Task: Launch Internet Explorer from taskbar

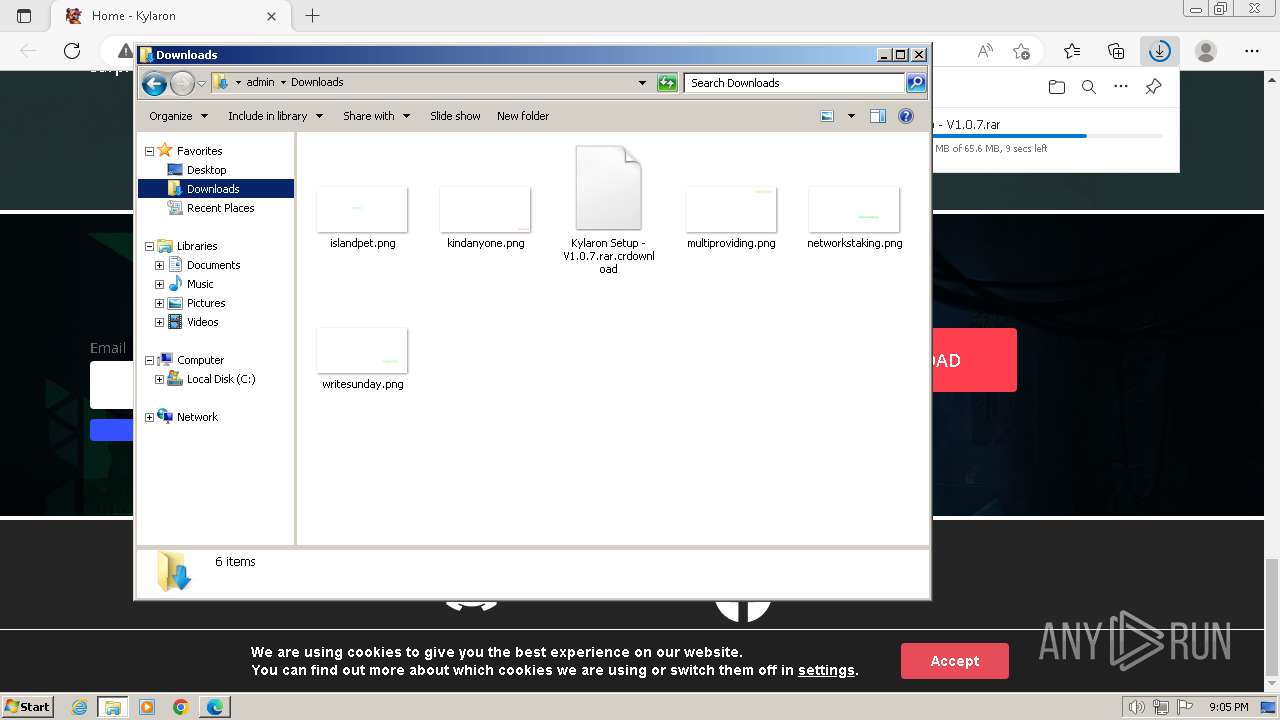Action: point(79,707)
